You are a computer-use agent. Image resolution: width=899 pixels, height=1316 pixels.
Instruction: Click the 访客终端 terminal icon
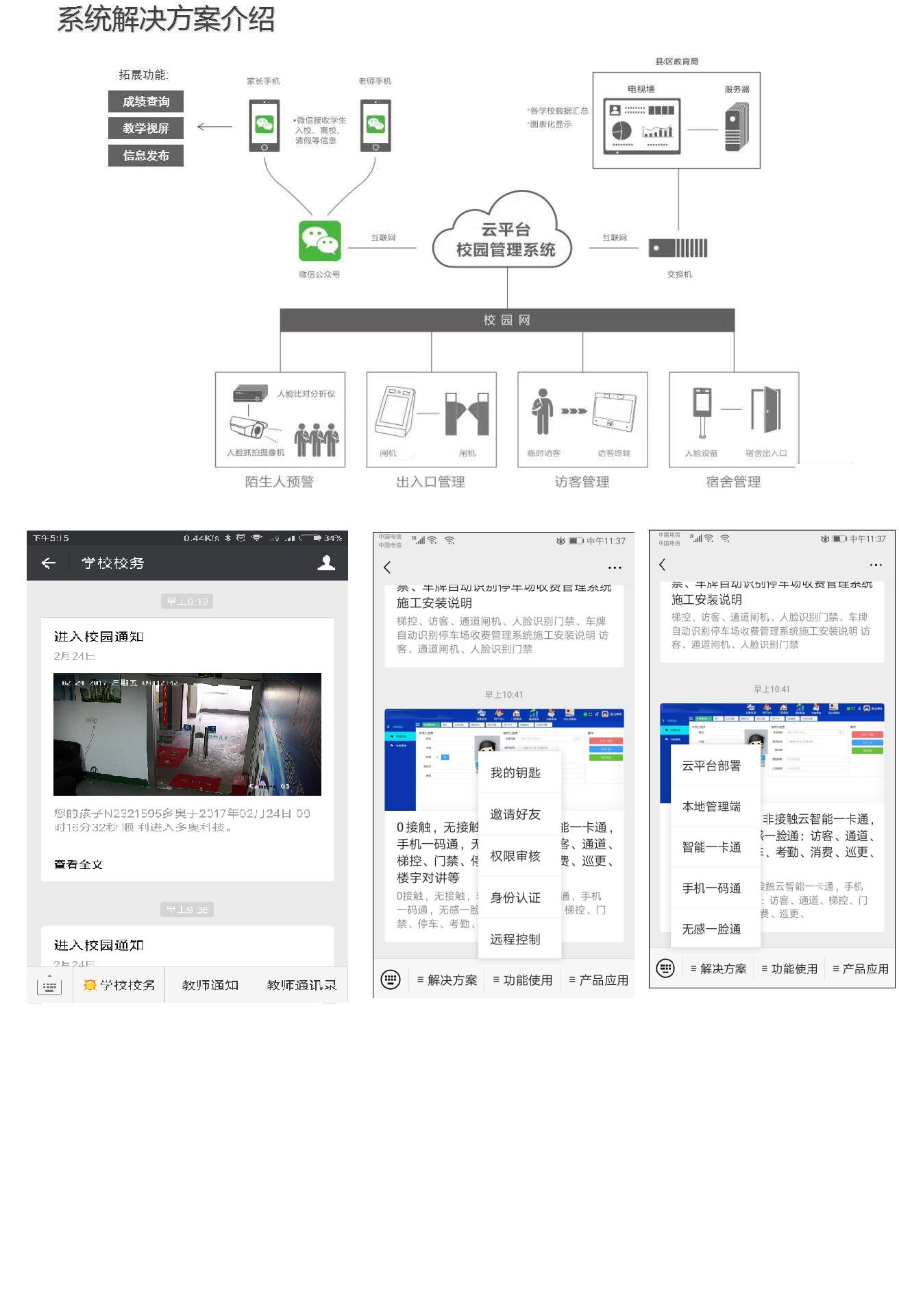click(615, 412)
